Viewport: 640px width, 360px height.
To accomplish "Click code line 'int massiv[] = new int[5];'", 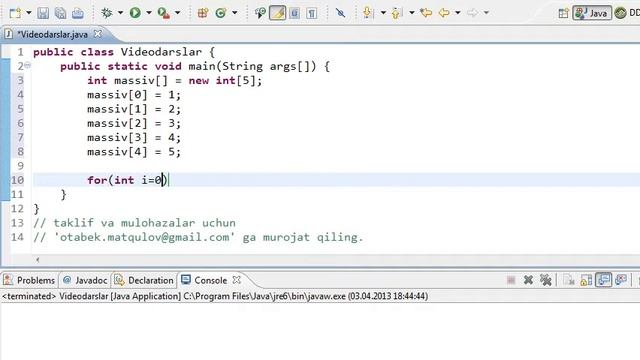I will tap(174, 80).
